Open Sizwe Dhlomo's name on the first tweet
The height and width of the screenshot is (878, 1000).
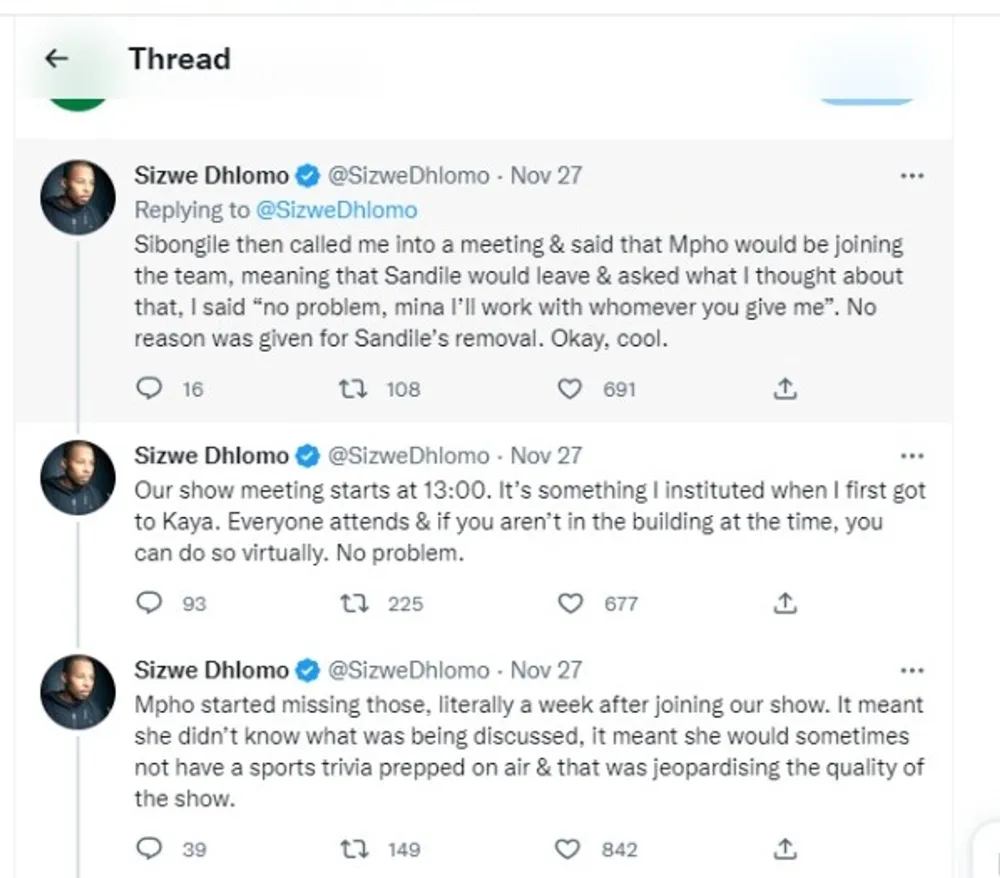(x=210, y=176)
